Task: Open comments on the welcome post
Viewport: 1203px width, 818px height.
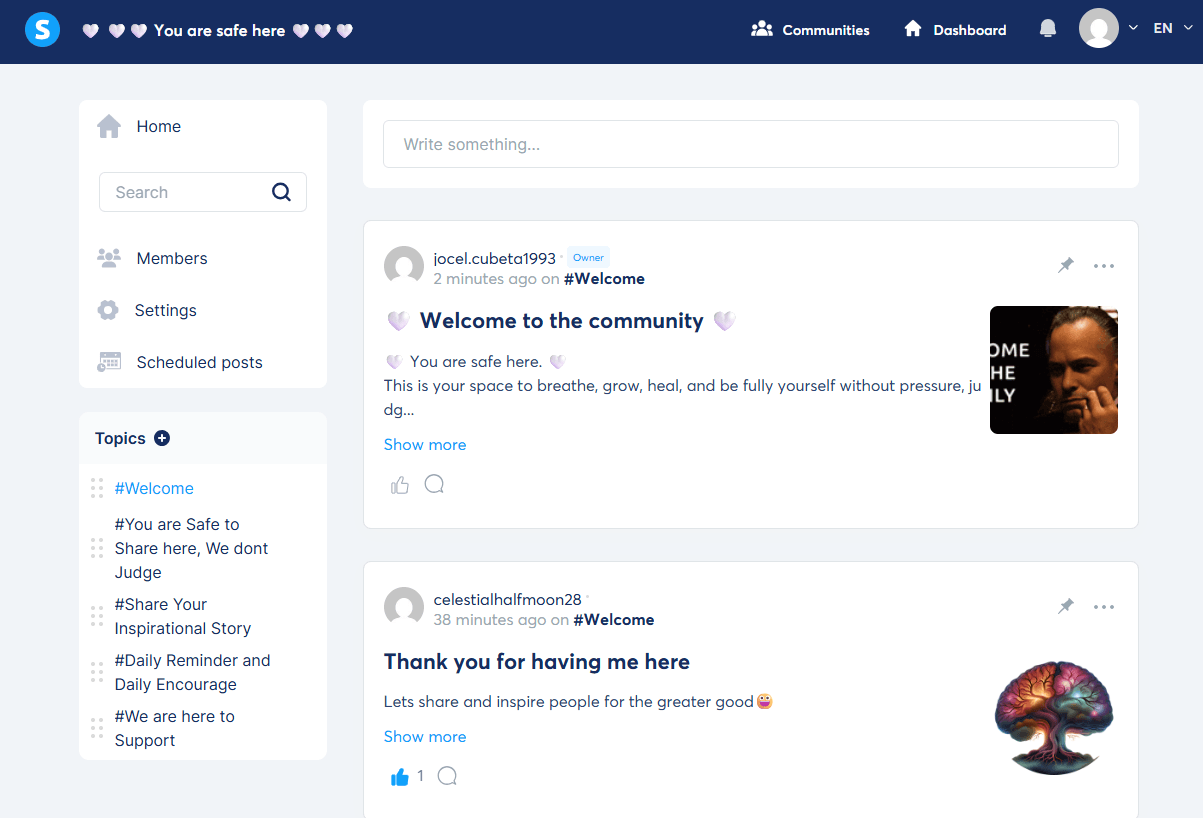Action: click(434, 484)
